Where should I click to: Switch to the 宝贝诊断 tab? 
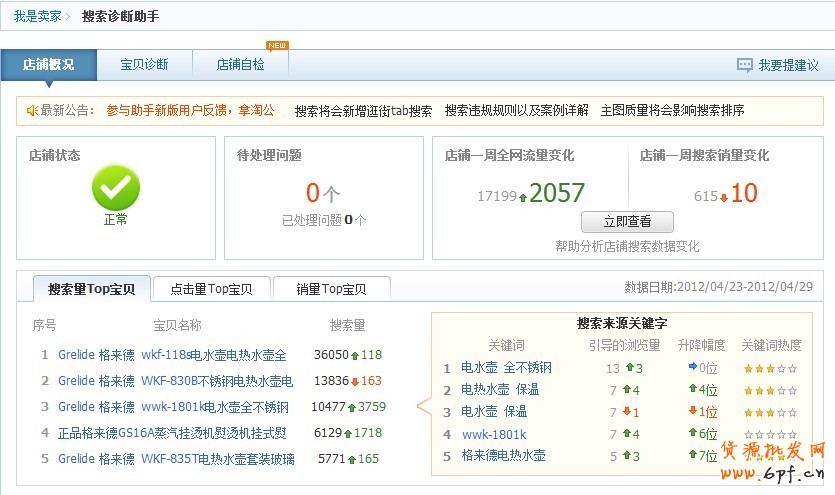144,65
